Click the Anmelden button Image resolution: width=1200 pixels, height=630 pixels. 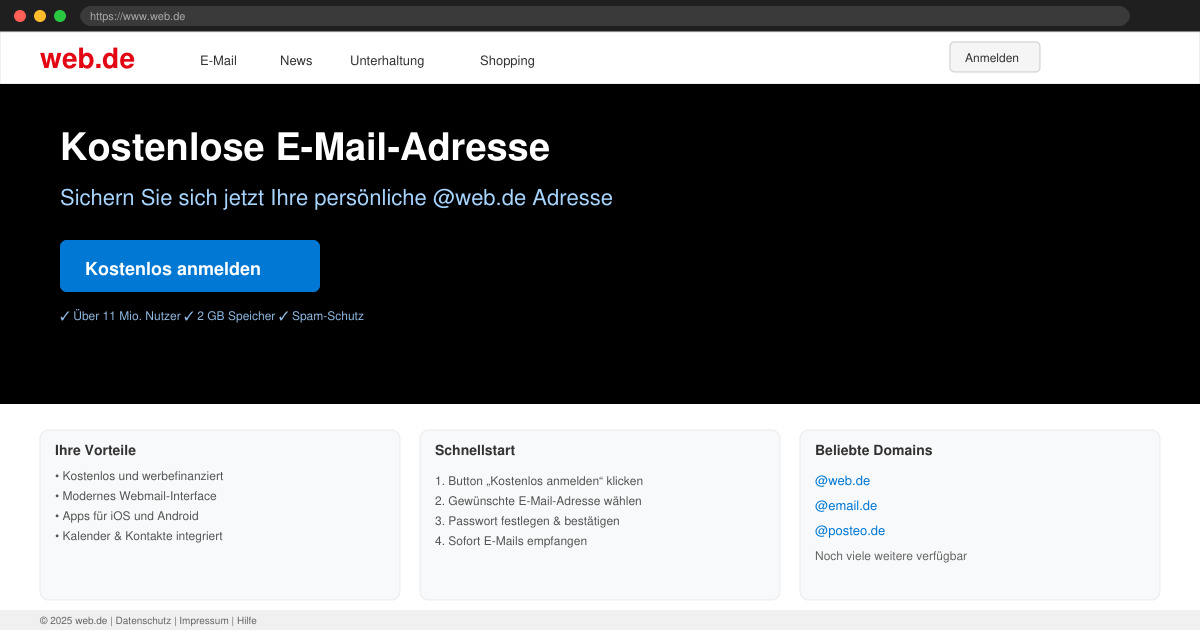point(995,57)
